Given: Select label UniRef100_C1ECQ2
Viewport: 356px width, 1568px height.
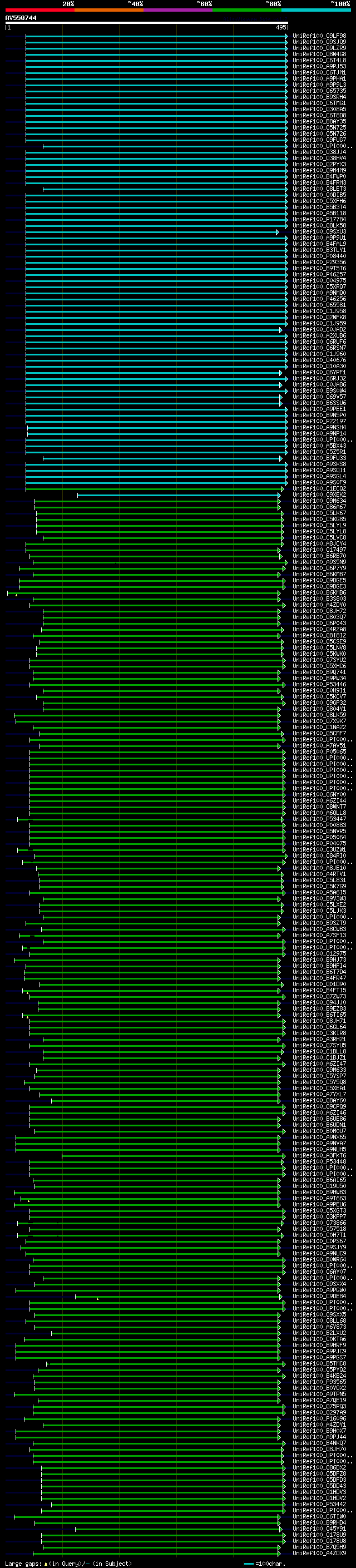Looking at the screenshot, I should (x=319, y=489).
